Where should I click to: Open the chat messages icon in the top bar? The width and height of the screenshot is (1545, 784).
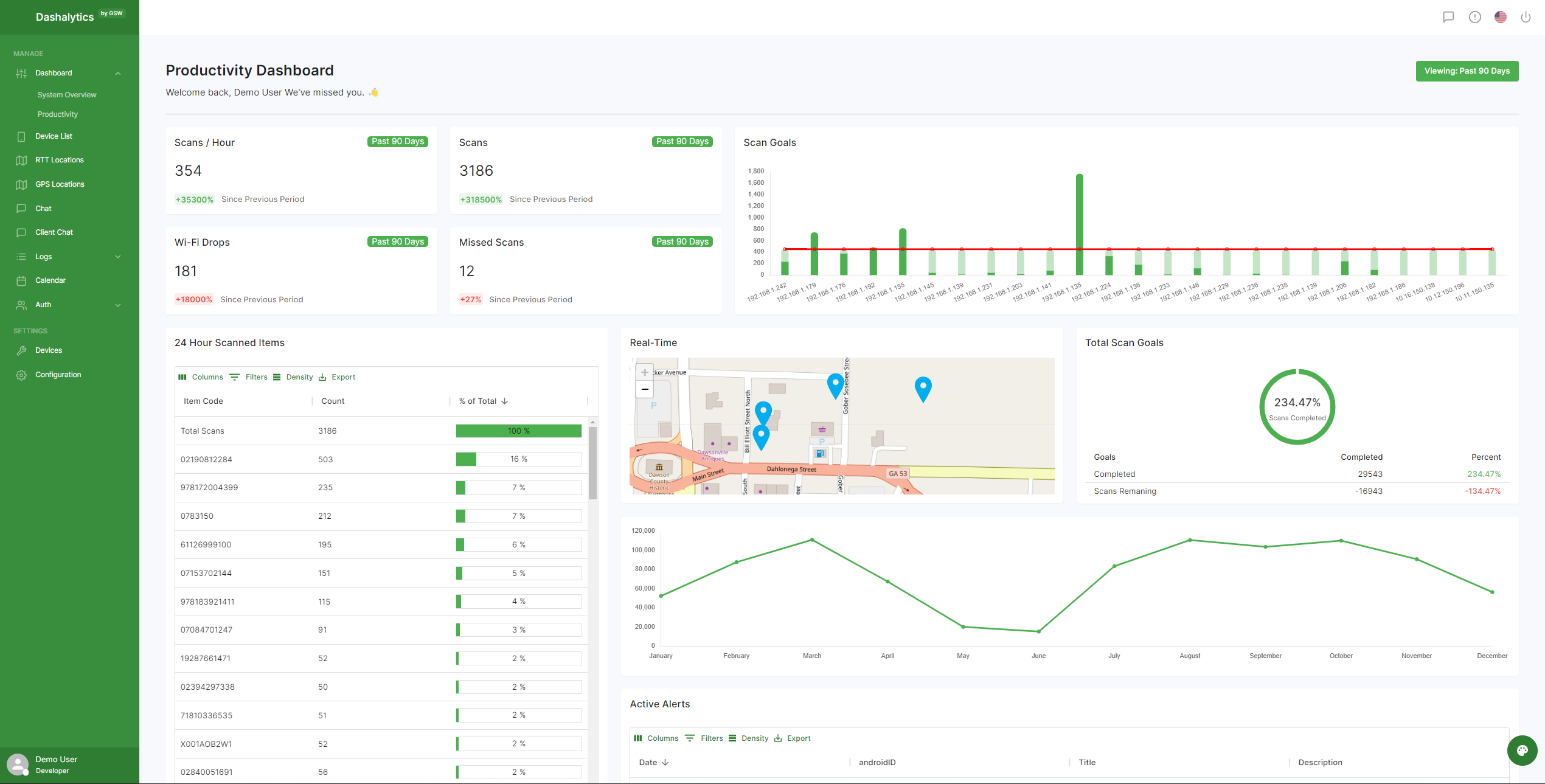(x=1448, y=17)
